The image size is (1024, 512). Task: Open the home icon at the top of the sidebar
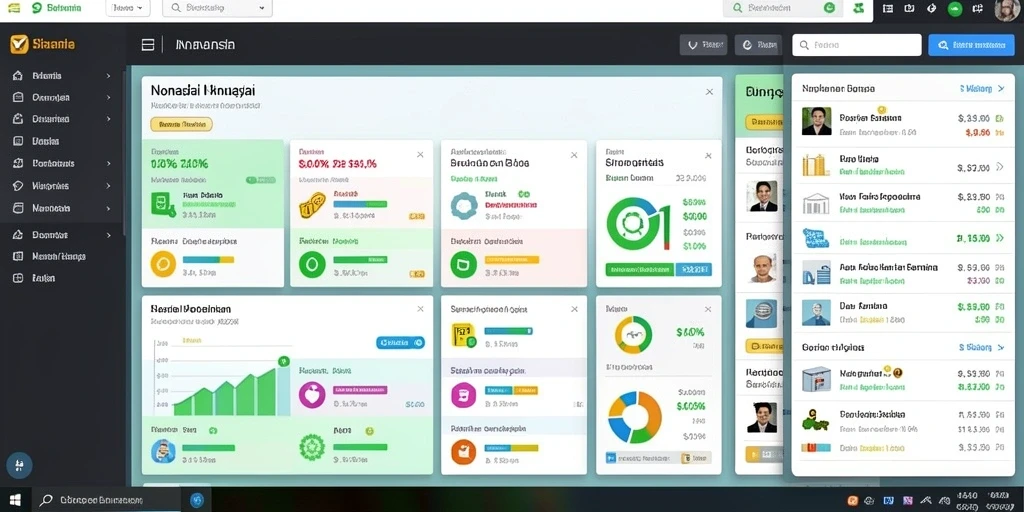coord(18,76)
